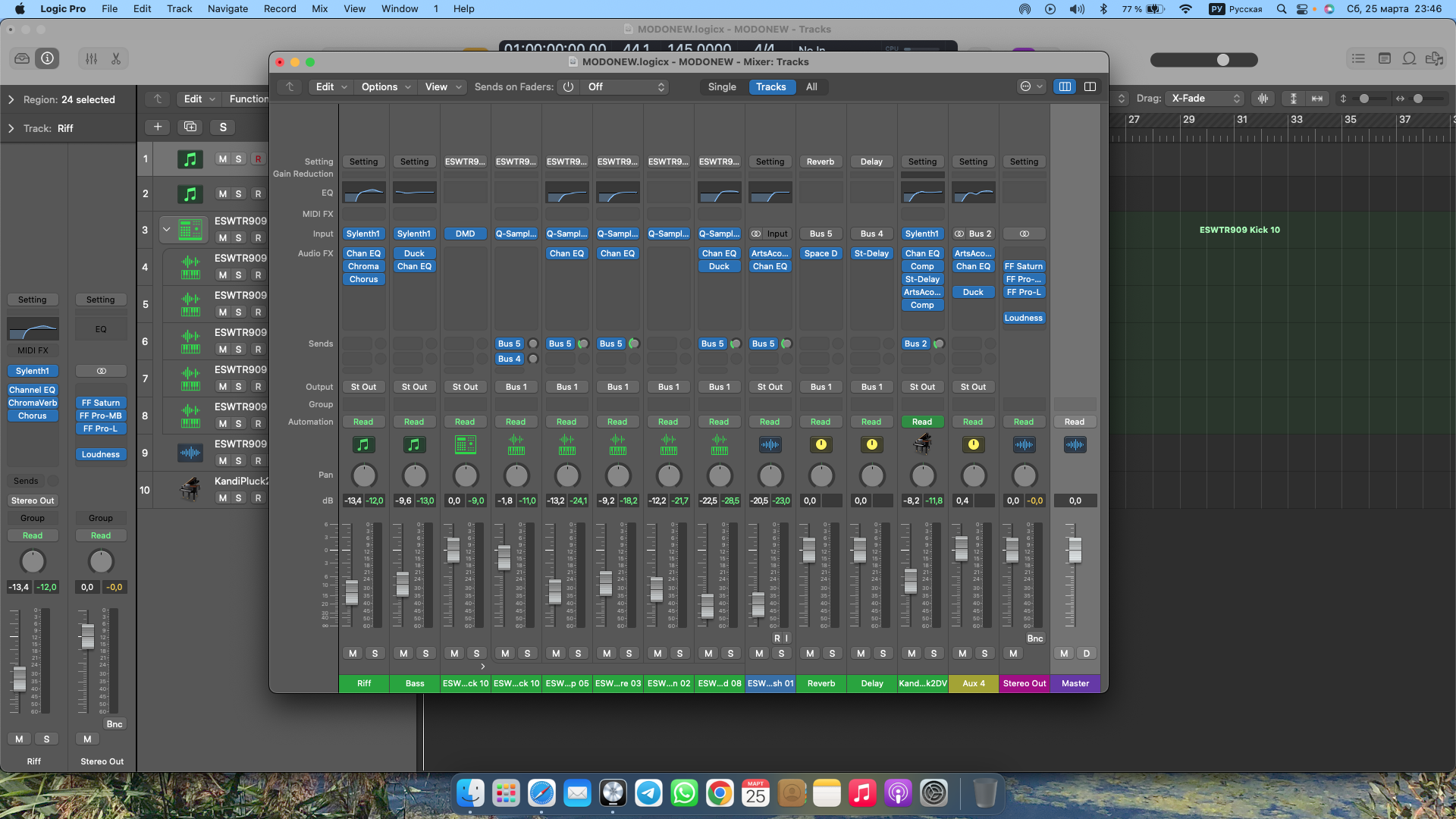Click Bnc button on Stereo Out strip
This screenshot has width=1456, height=819.
click(x=1034, y=639)
